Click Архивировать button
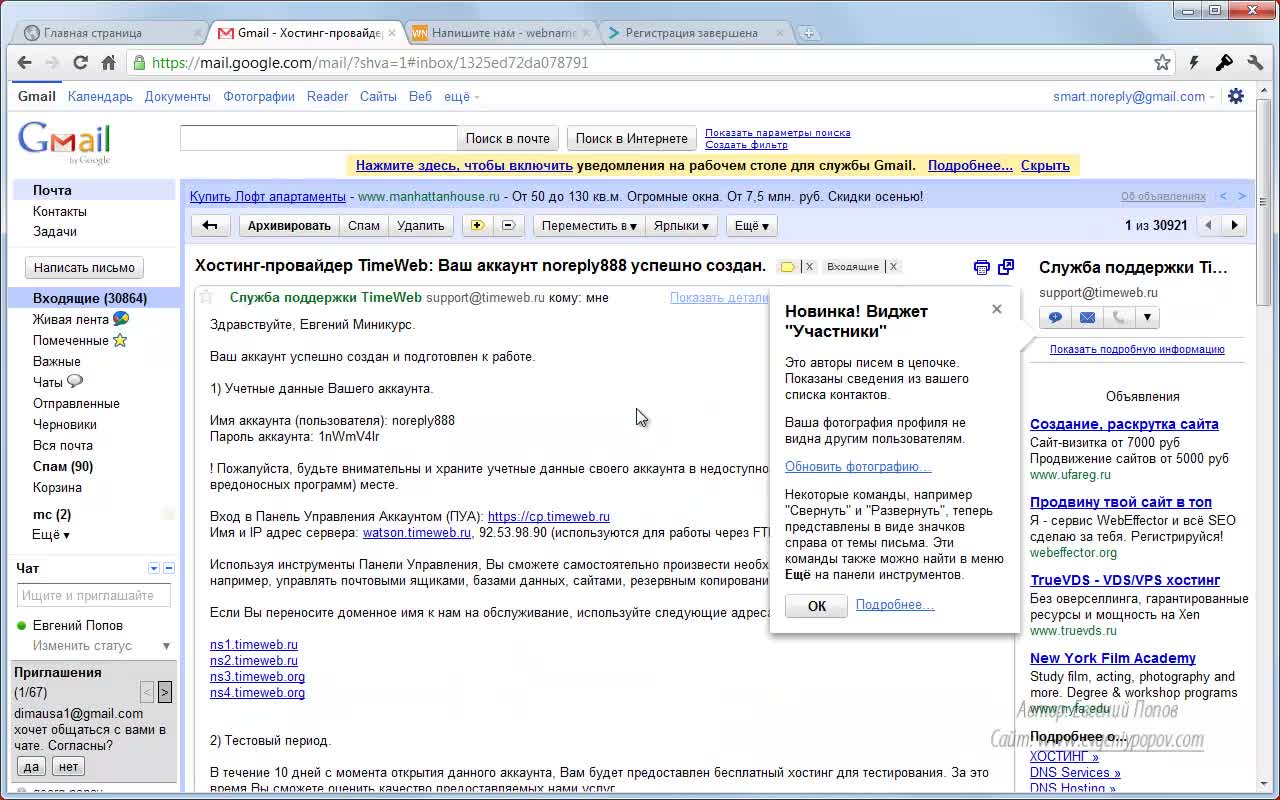This screenshot has height=800, width=1280. click(x=289, y=226)
